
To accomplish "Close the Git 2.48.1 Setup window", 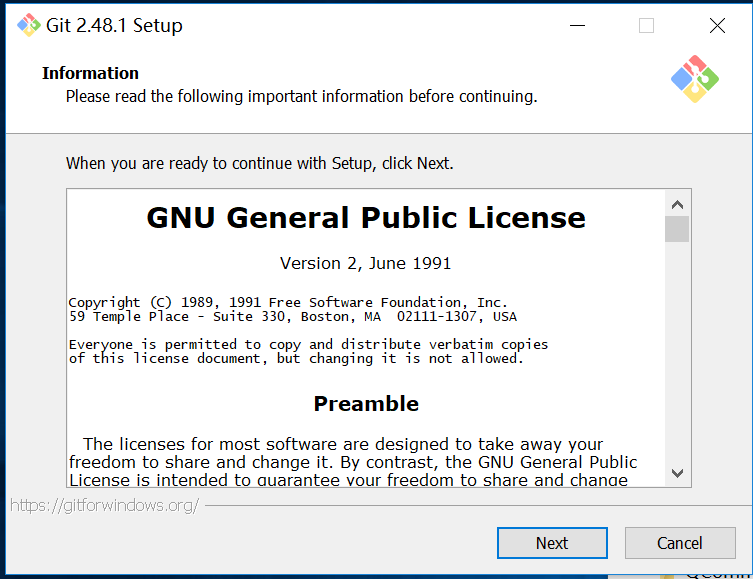I will pos(717,25).
